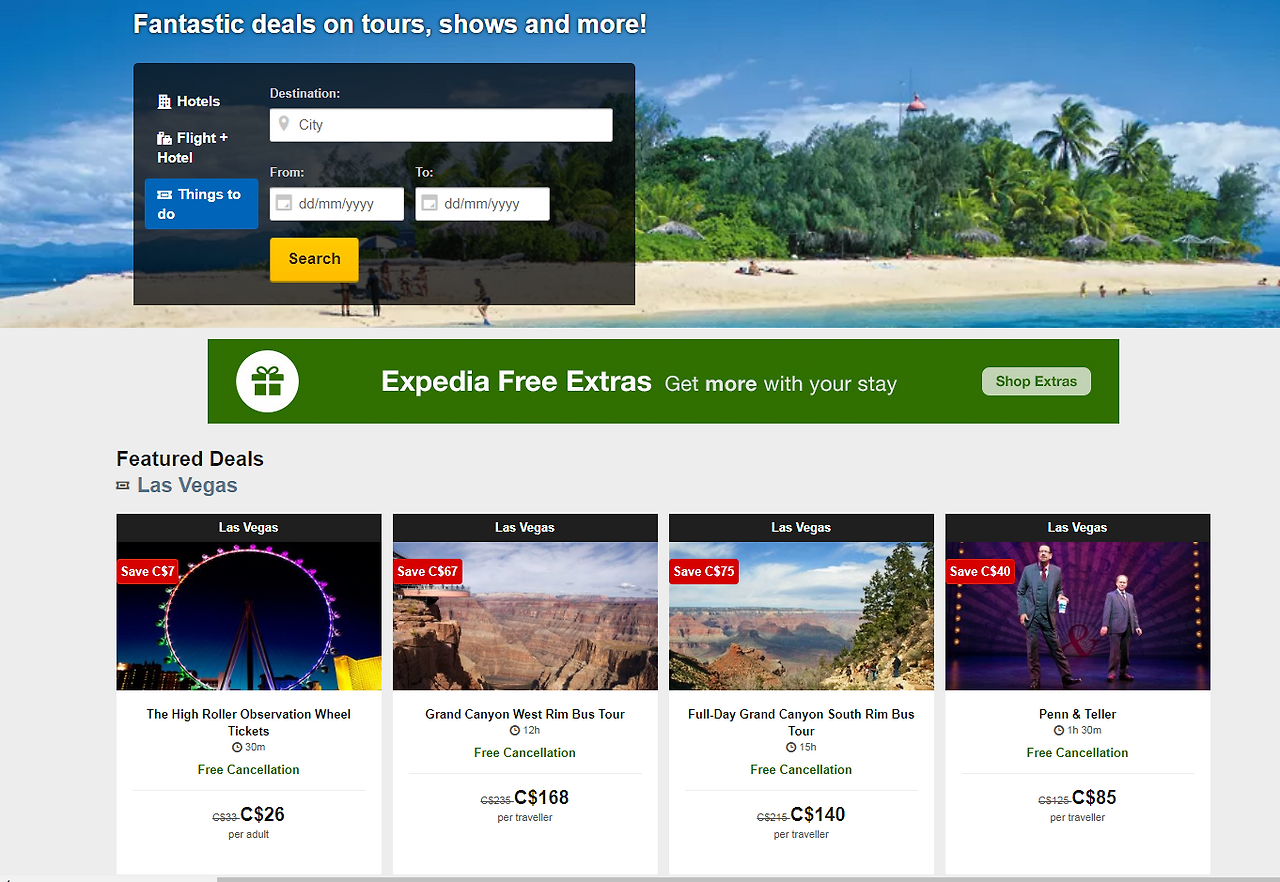This screenshot has width=1280, height=882.
Task: Click the gift icon on Expedia Free Extras banner
Action: 267,381
